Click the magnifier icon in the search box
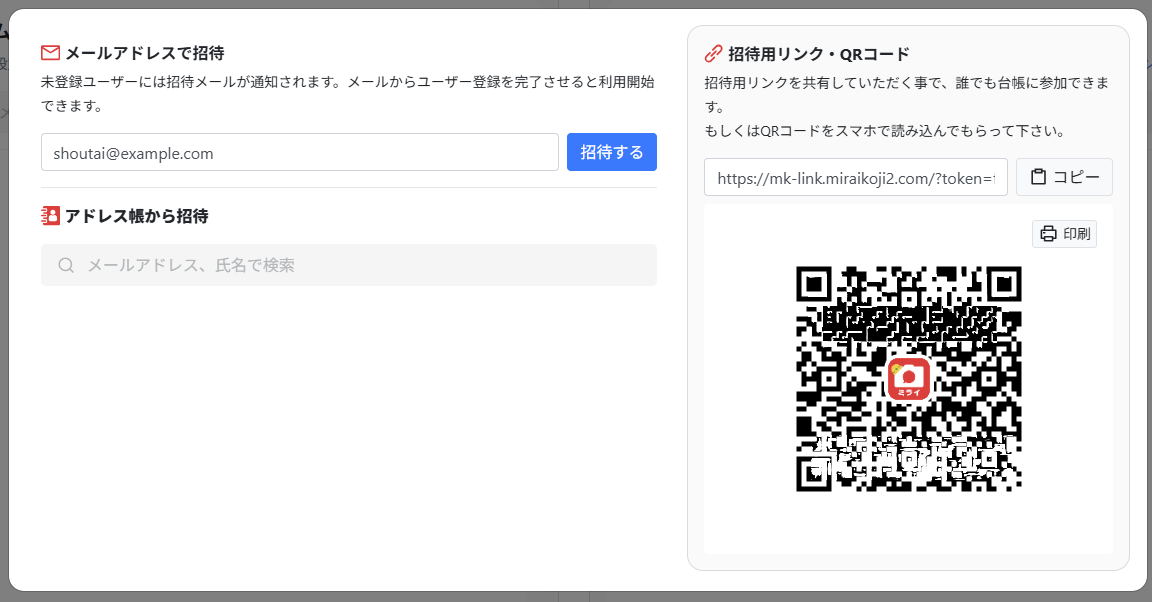The width and height of the screenshot is (1152, 602). tap(67, 266)
